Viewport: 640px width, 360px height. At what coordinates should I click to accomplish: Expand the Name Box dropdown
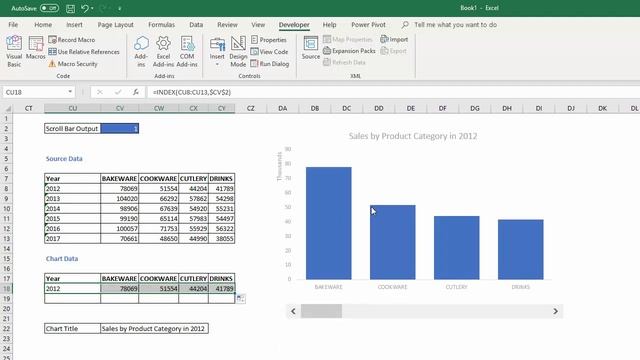[x=70, y=92]
